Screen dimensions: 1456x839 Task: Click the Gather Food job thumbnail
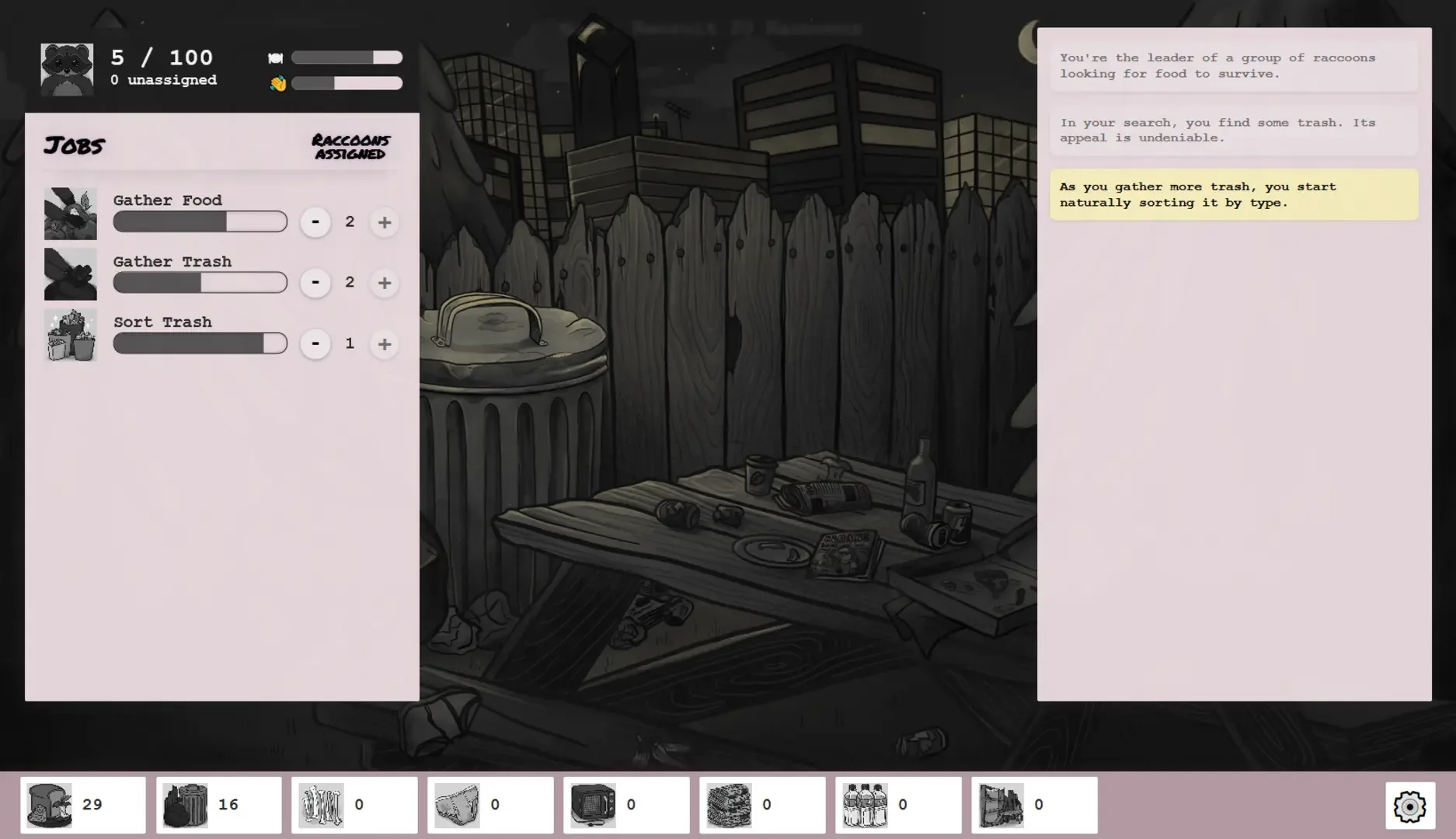[x=71, y=214]
